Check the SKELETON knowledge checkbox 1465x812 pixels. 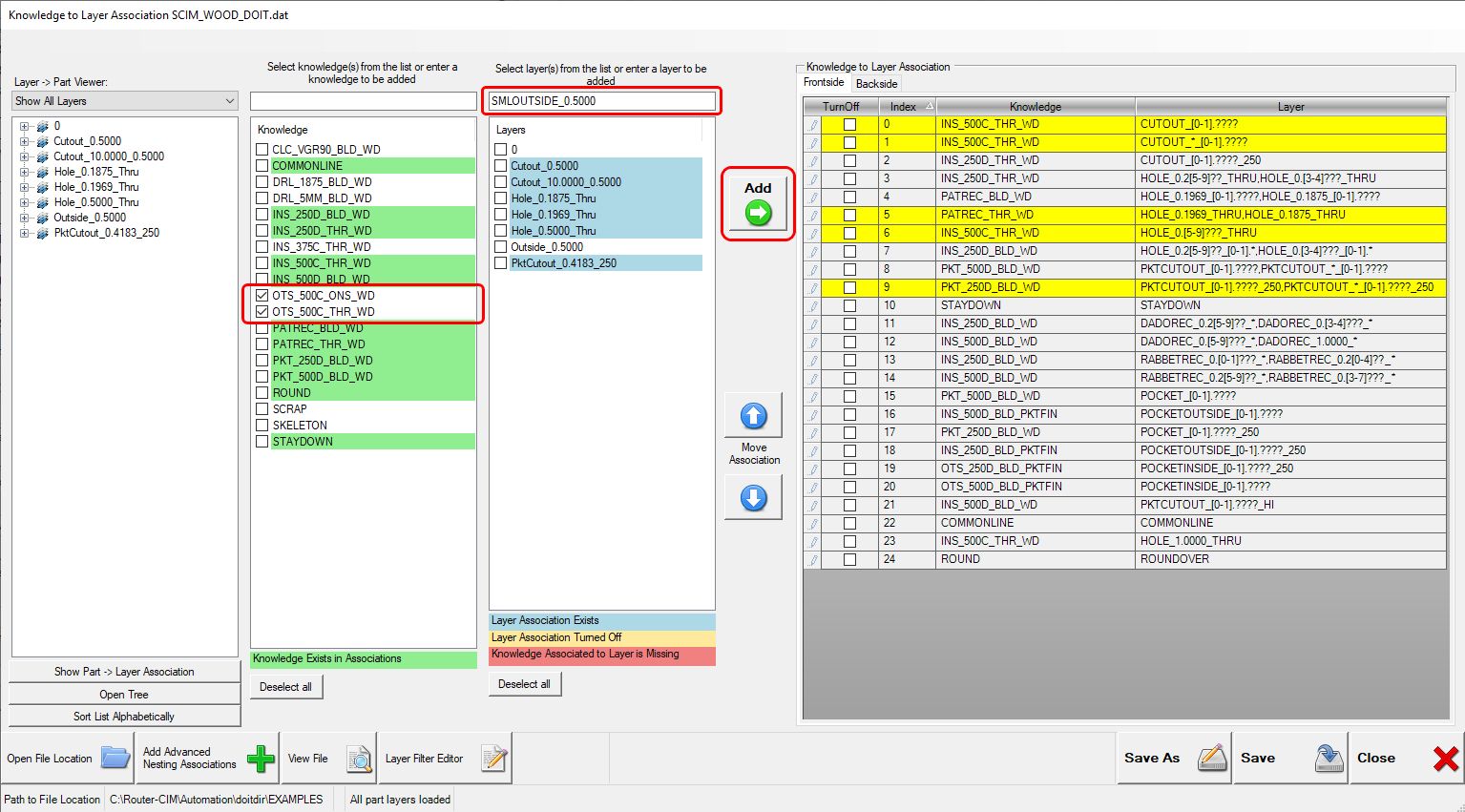(262, 426)
